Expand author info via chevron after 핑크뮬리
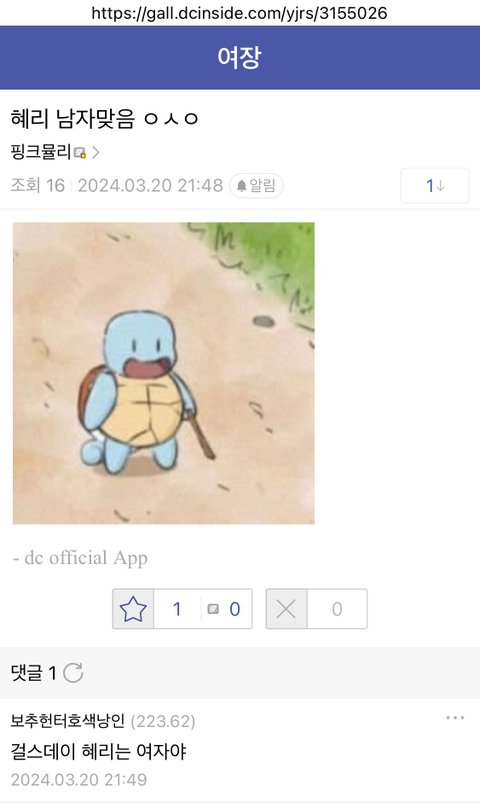480x803 pixels. click(96, 152)
